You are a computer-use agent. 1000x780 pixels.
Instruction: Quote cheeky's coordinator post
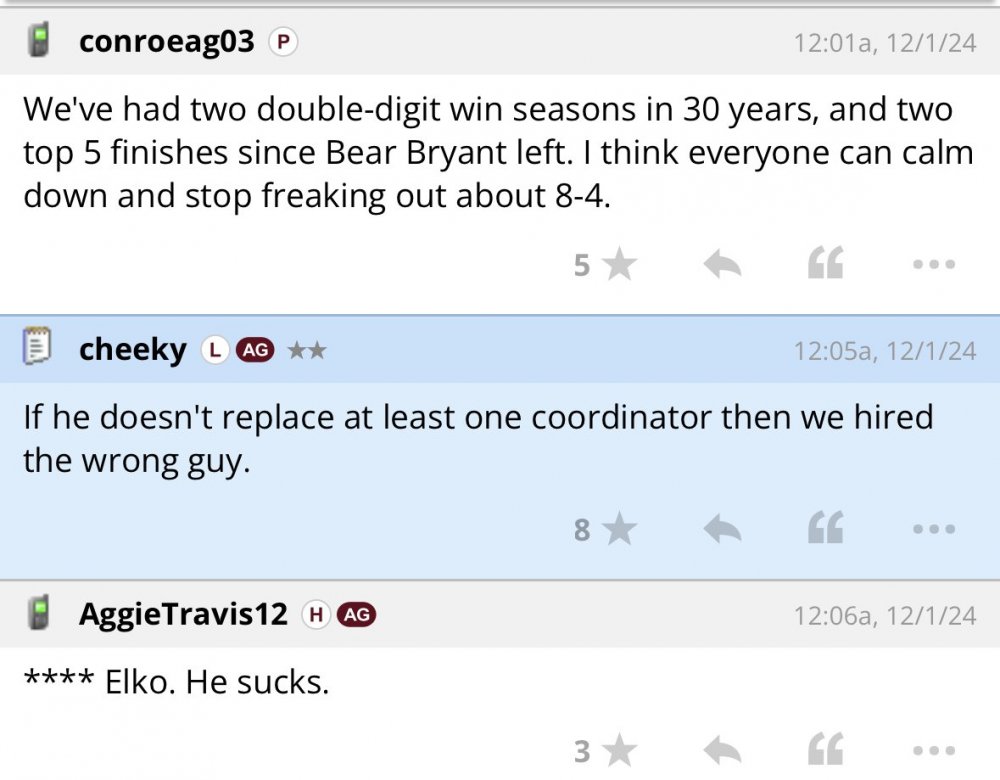[826, 529]
